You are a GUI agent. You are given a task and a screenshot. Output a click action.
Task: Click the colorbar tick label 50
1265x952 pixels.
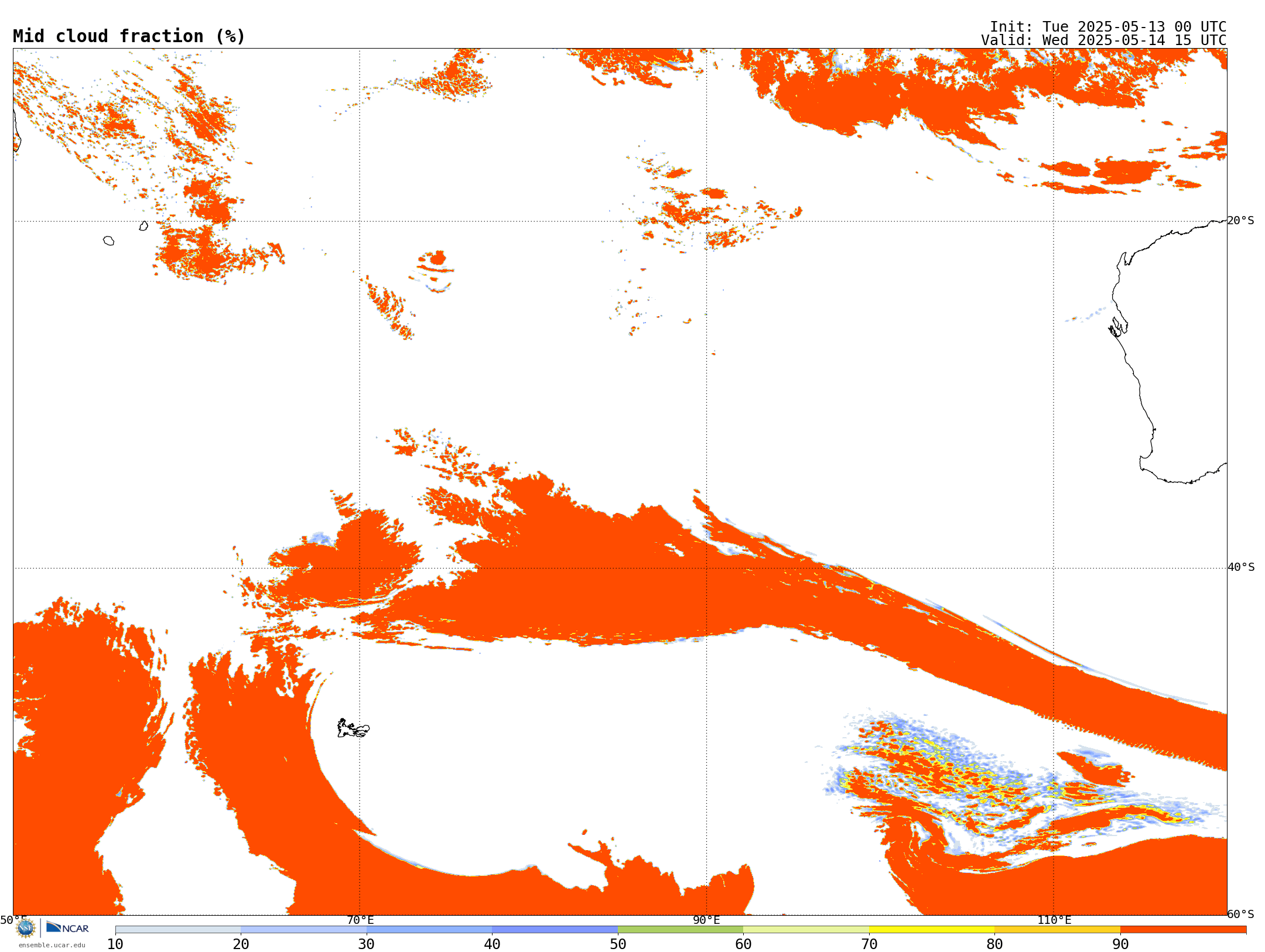click(618, 944)
